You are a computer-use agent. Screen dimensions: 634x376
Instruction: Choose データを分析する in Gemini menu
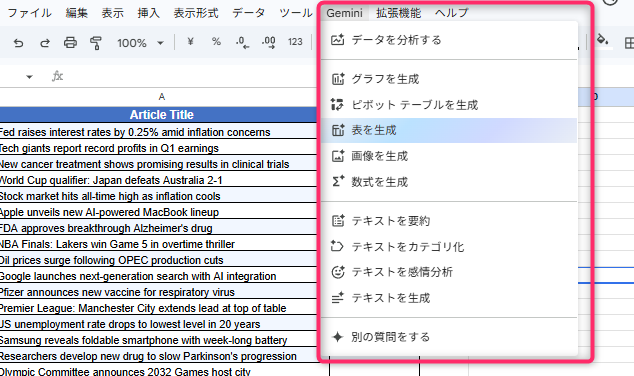[x=449, y=40]
